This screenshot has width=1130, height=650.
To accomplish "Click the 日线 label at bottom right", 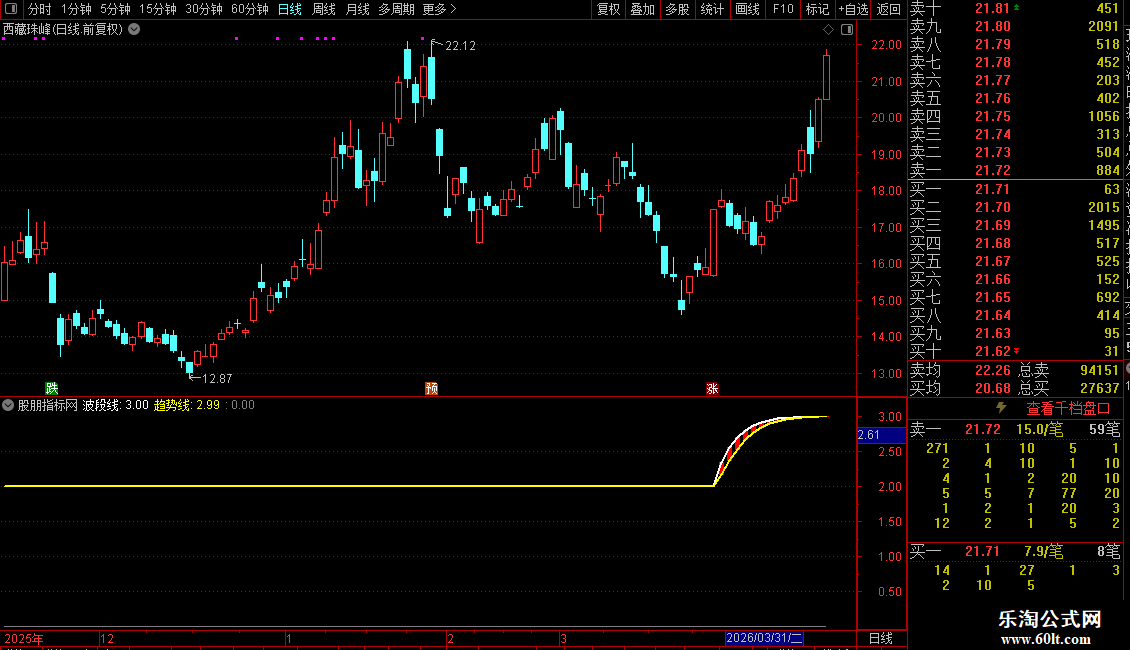I will (881, 638).
